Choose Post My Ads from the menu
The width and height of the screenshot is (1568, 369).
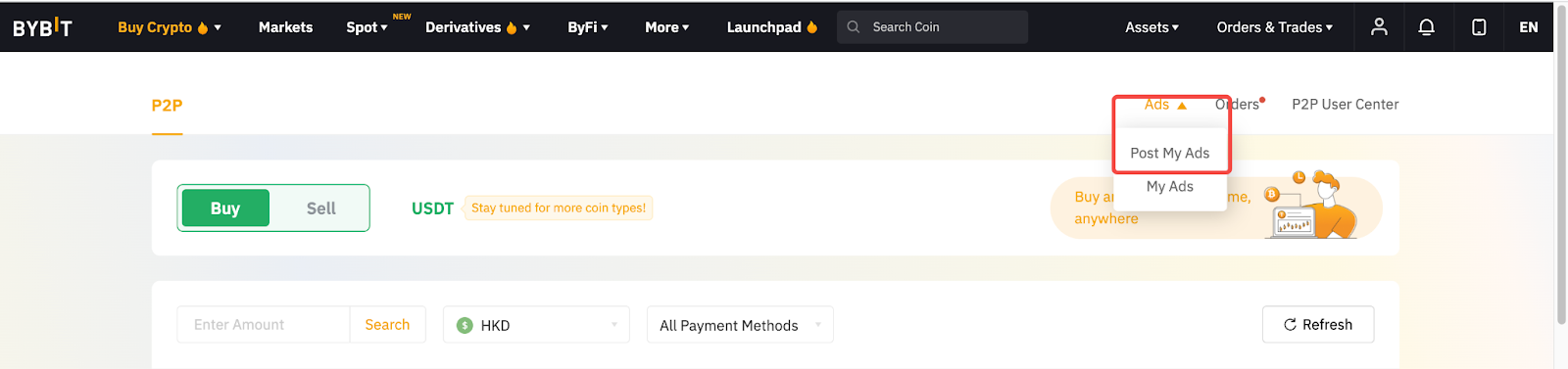(x=1170, y=153)
